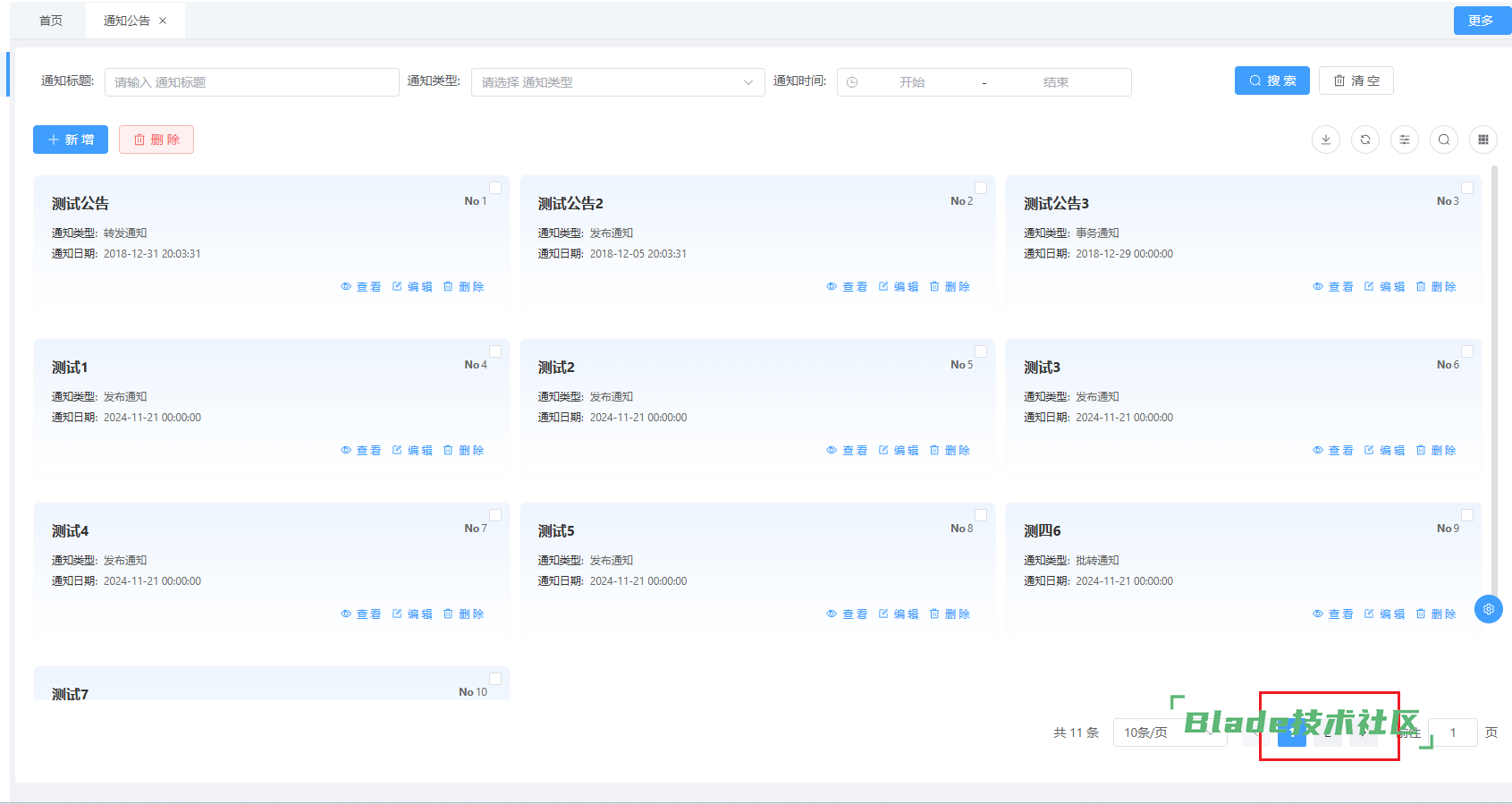Click the grid view switch icon
Viewport: 1512px width, 804px height.
coord(1482,140)
